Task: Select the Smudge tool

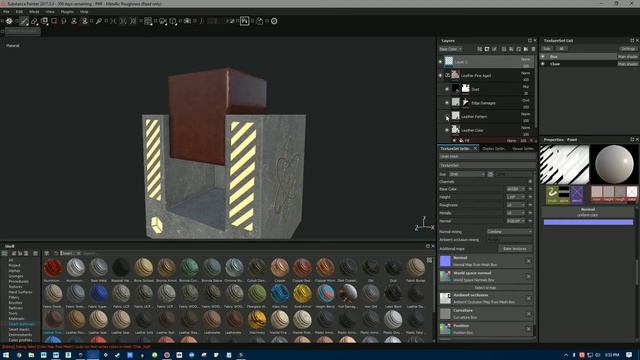Action: click(64, 21)
